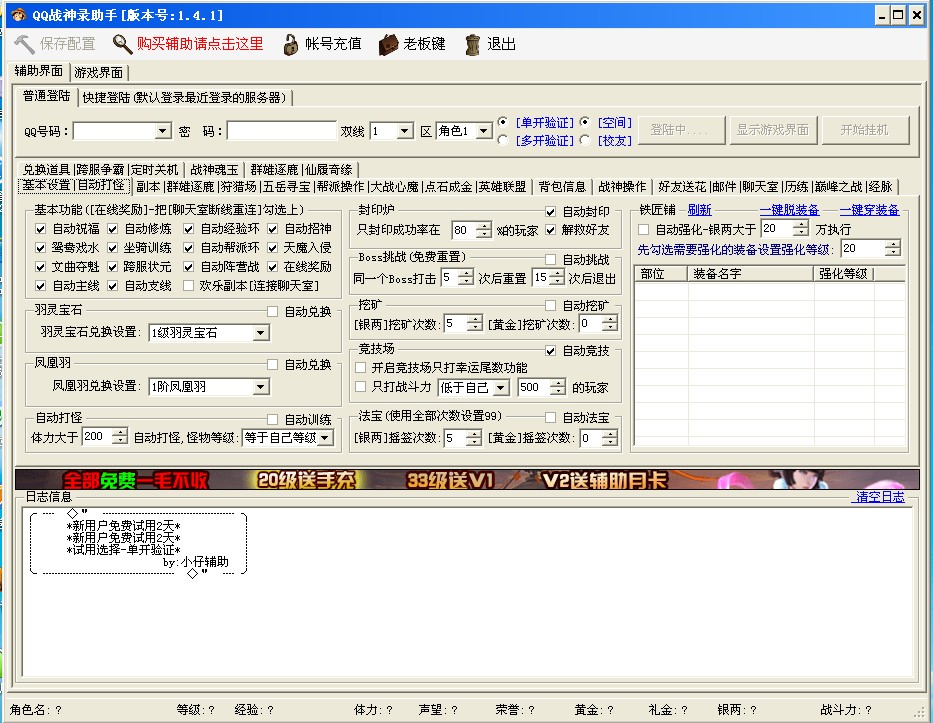Disable the 自动招神 checkbox
933x723 pixels.
point(273,229)
